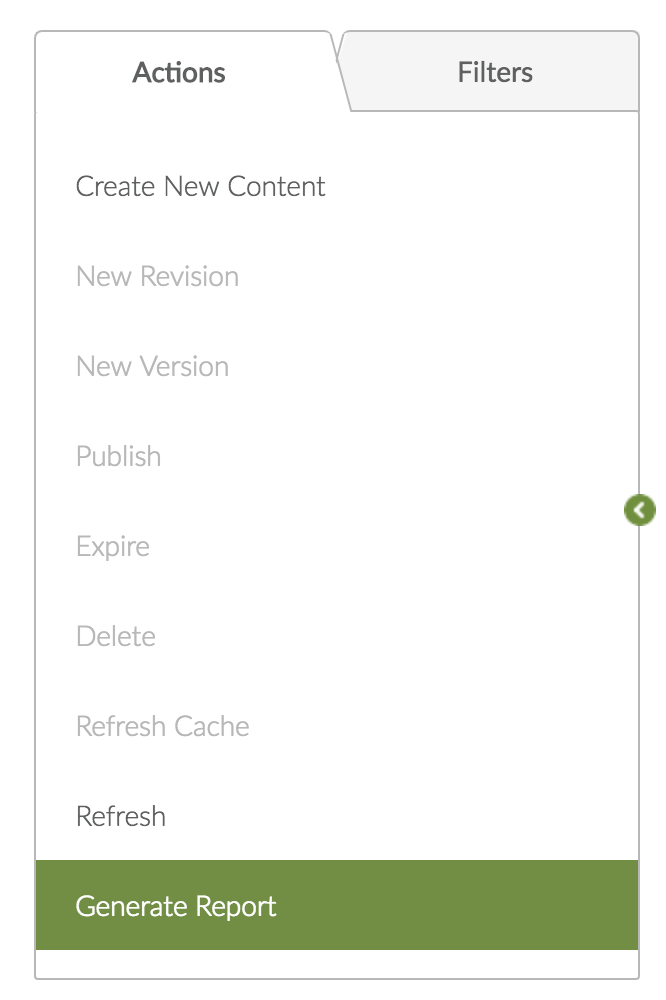Image resolution: width=666 pixels, height=1000 pixels.
Task: Click Create New Content
Action: tap(201, 187)
